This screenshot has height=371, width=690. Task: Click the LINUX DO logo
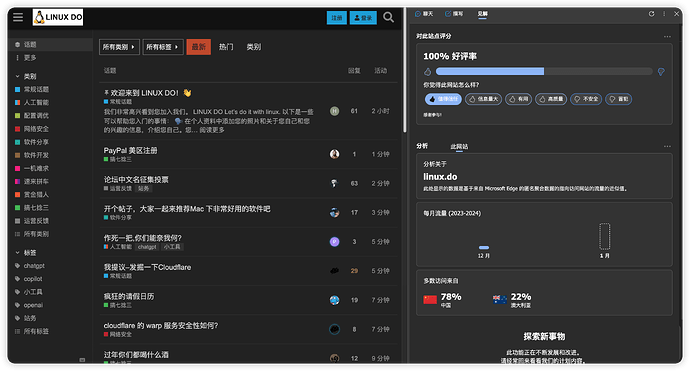pos(58,17)
